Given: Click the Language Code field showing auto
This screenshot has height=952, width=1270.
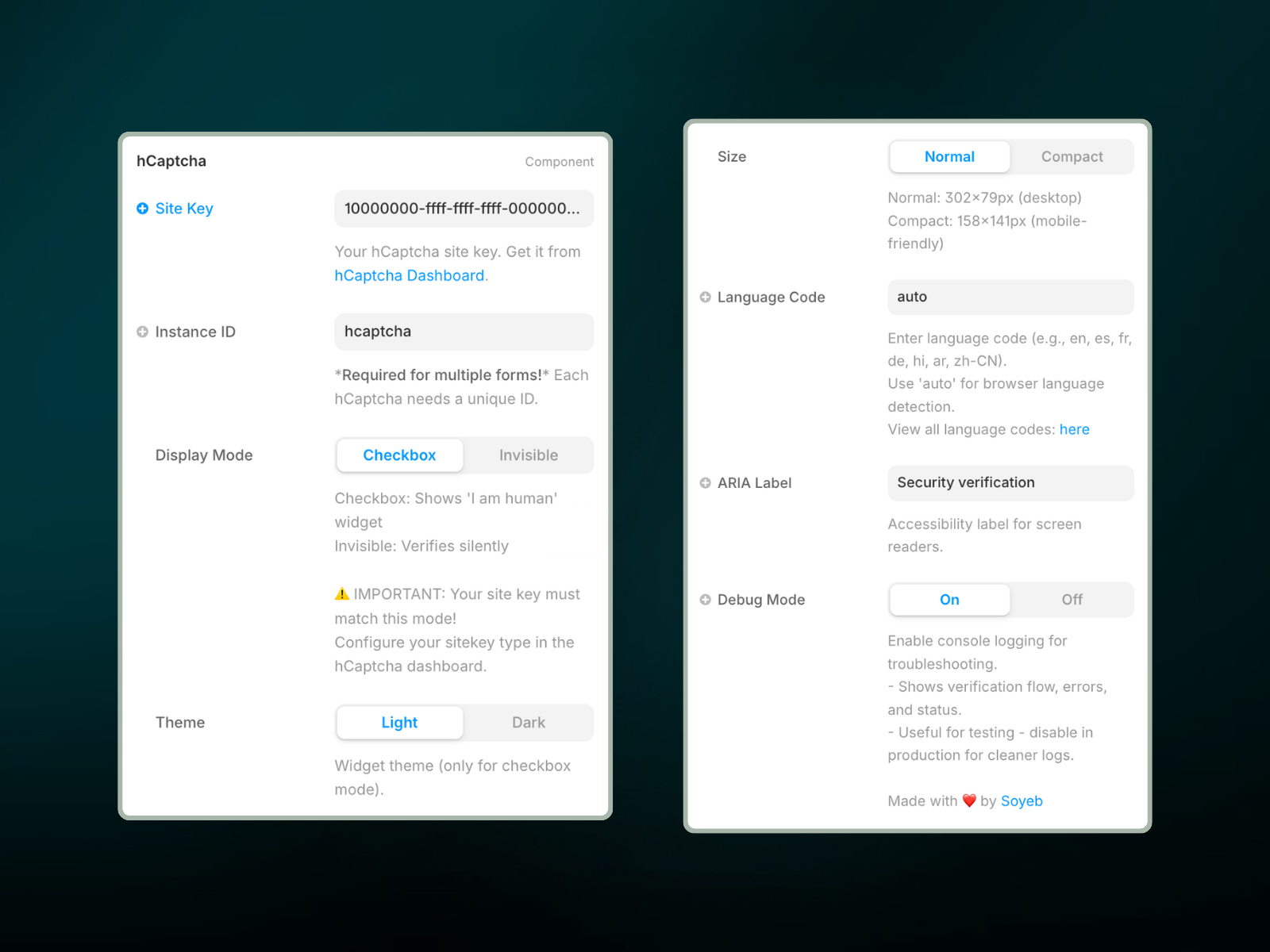Looking at the screenshot, I should (x=1010, y=297).
